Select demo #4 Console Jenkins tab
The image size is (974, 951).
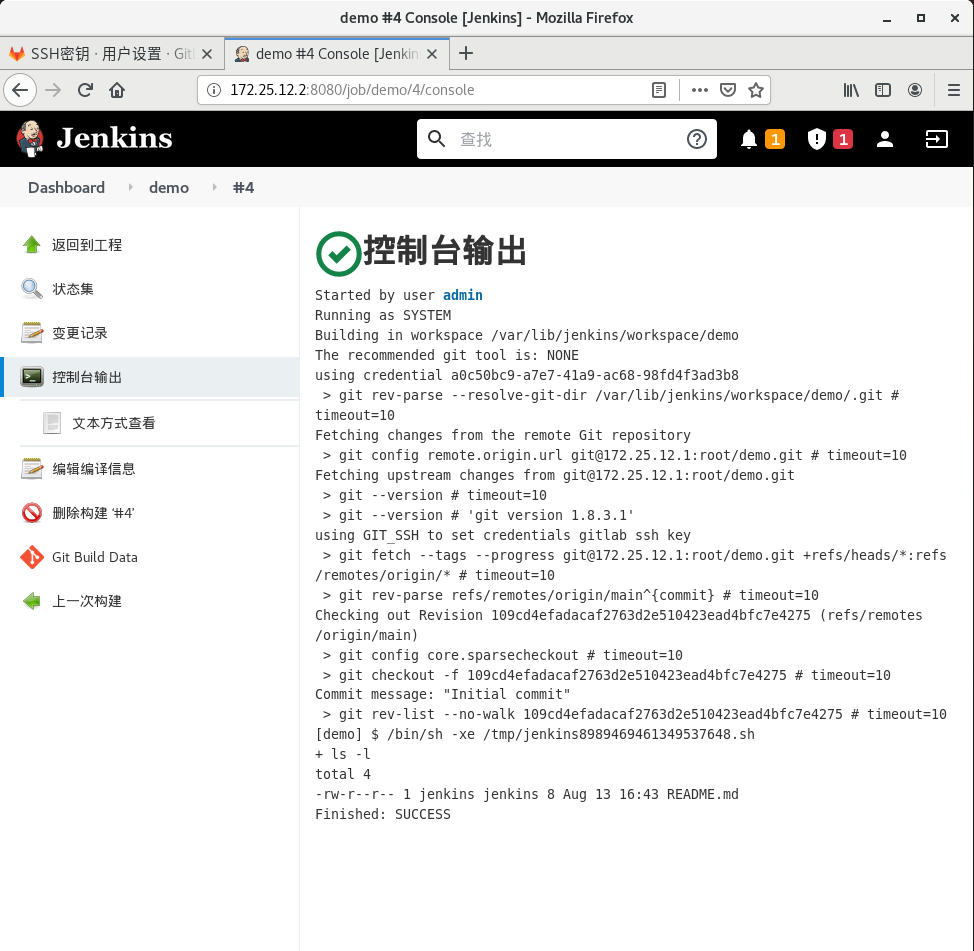[337, 54]
